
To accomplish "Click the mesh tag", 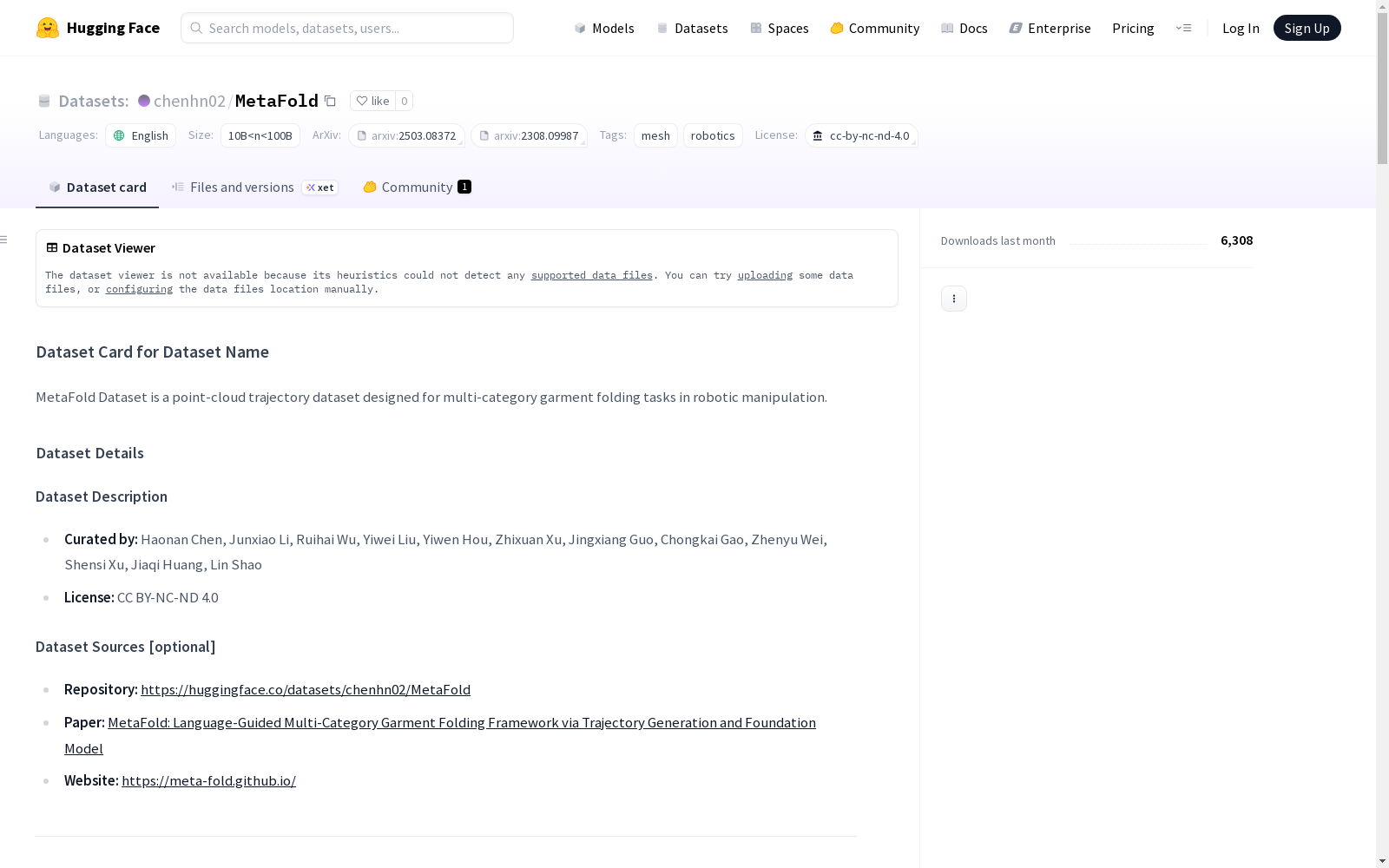I will click(x=655, y=135).
